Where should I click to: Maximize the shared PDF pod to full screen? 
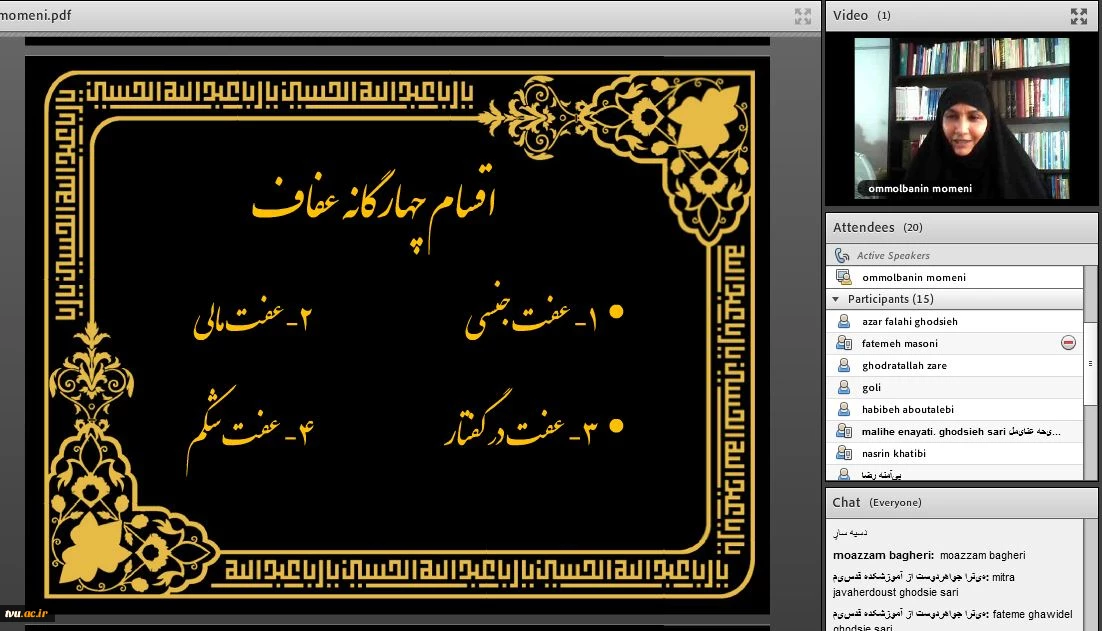[x=802, y=16]
